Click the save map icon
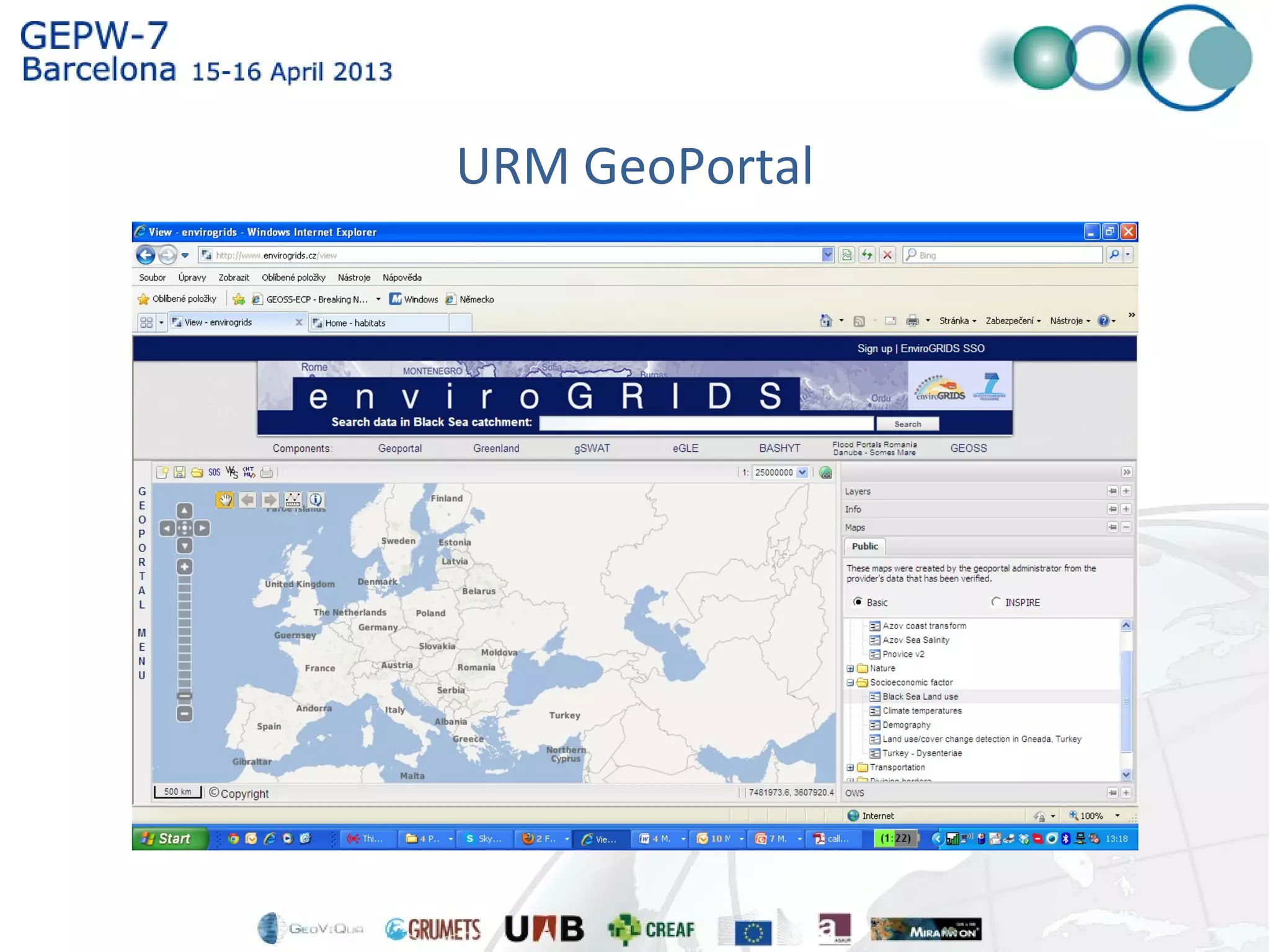This screenshot has width=1270, height=952. tap(179, 472)
